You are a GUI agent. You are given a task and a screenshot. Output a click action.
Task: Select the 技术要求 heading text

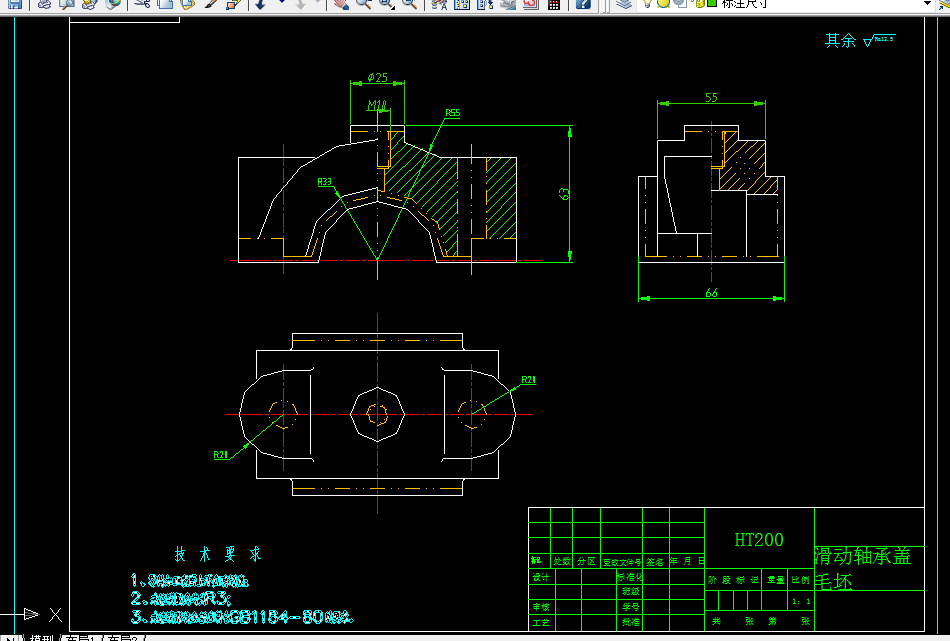click(218, 554)
